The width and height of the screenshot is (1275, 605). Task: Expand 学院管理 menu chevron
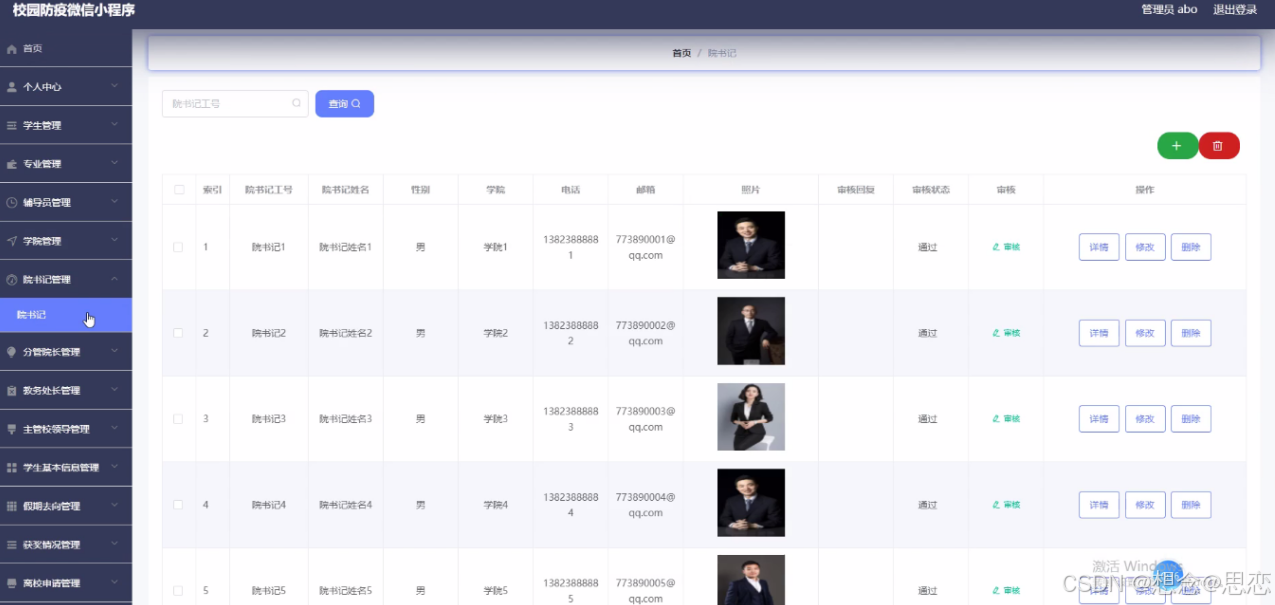click(x=114, y=241)
